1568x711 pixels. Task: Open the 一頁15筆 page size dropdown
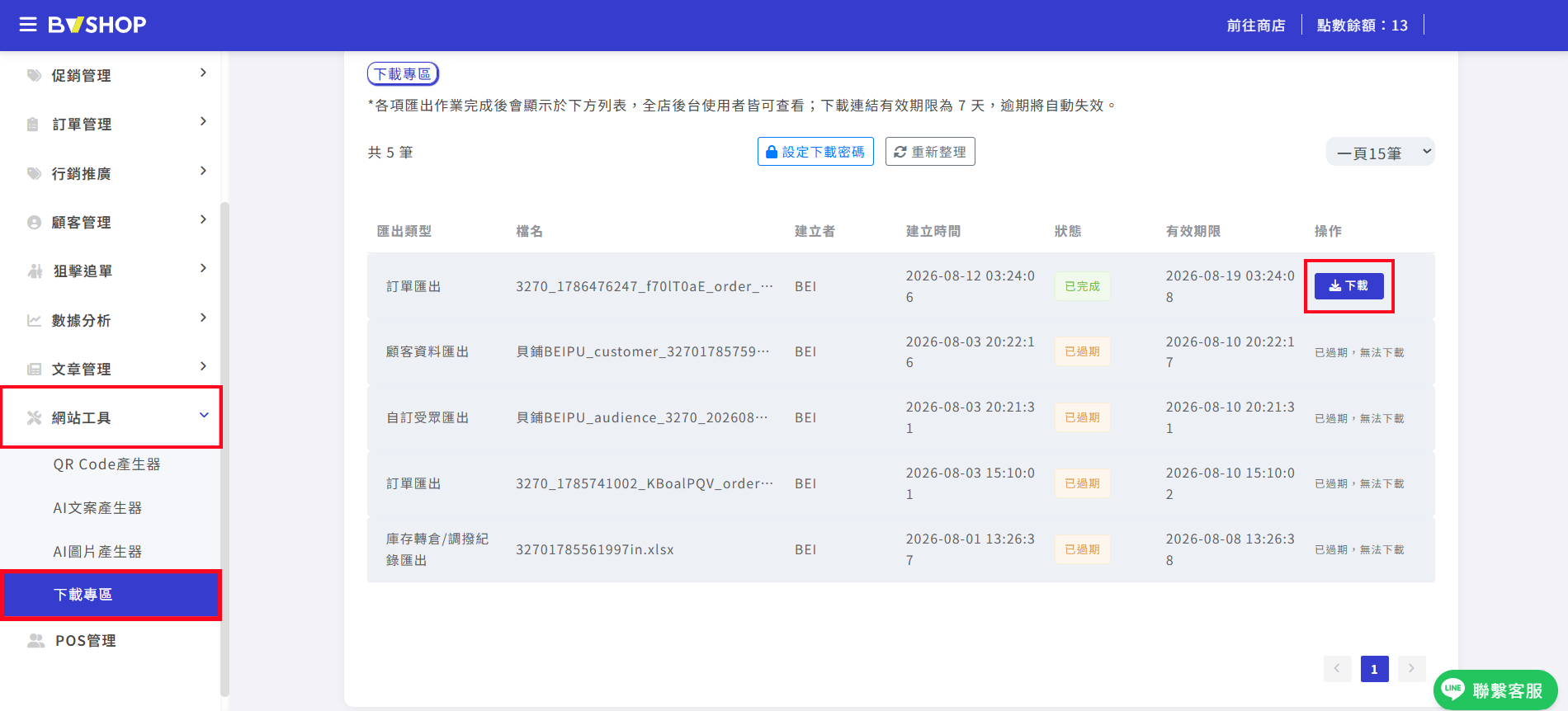1381,152
